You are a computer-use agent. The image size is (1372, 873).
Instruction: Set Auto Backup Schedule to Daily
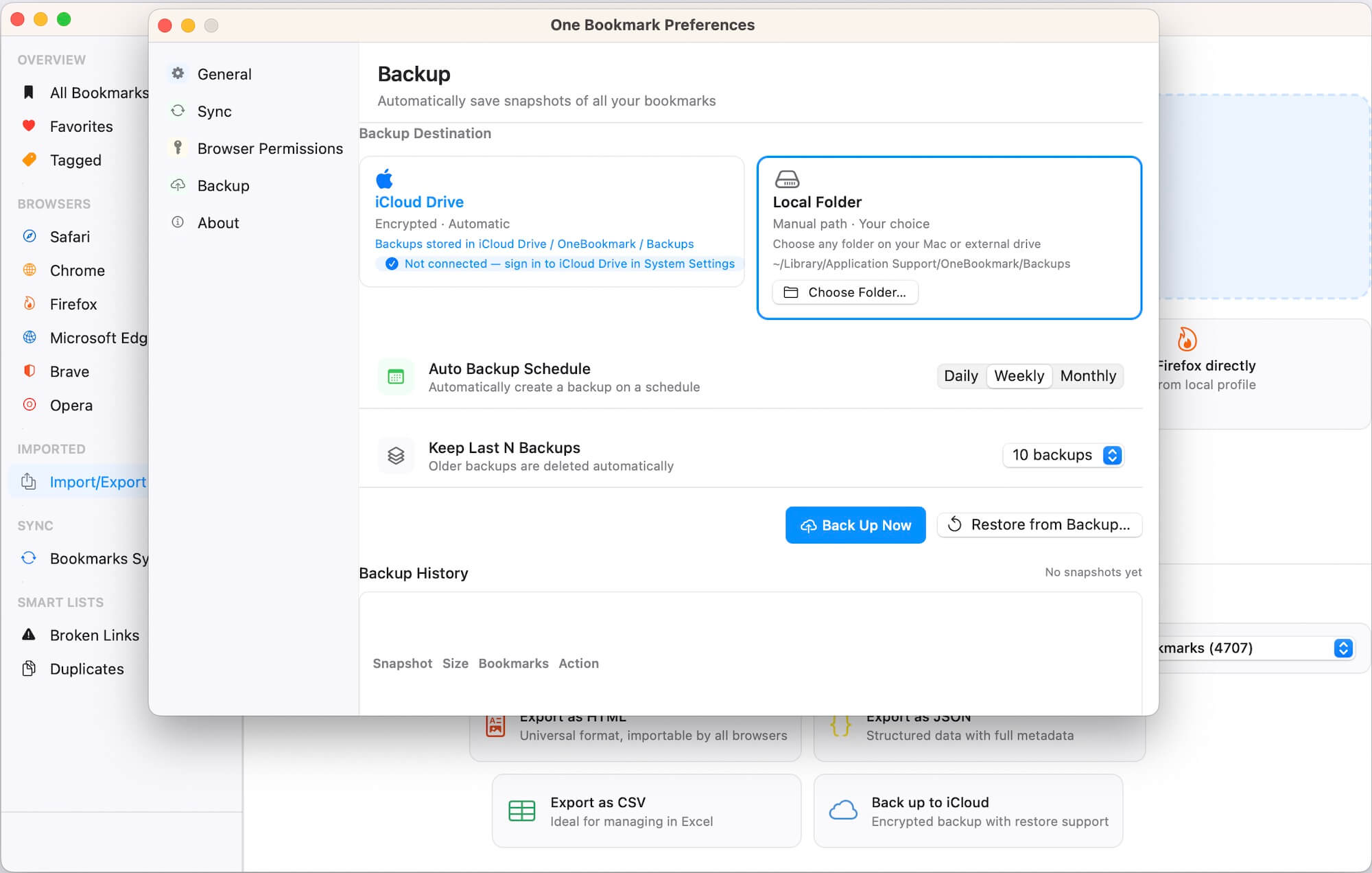(961, 376)
